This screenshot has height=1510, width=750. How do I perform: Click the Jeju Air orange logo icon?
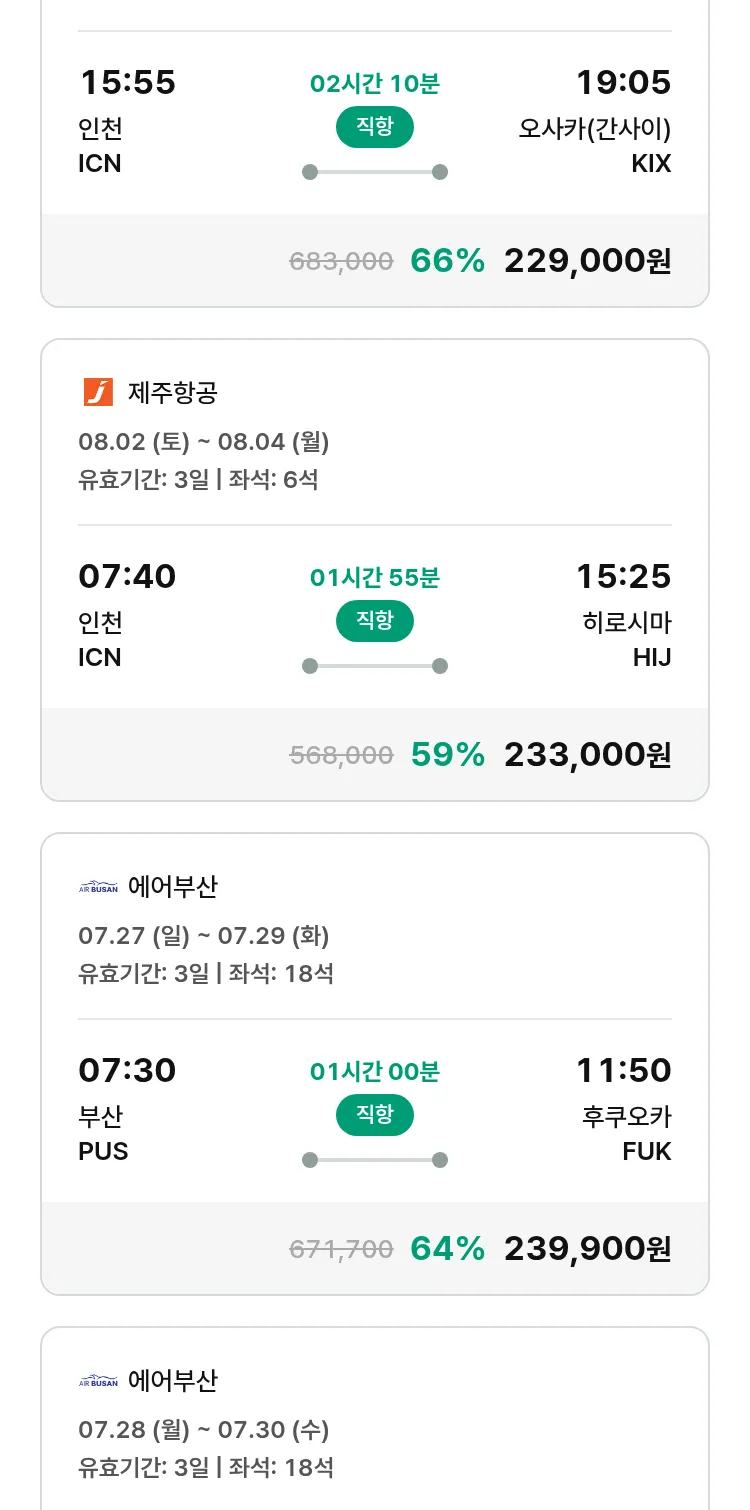(x=98, y=392)
